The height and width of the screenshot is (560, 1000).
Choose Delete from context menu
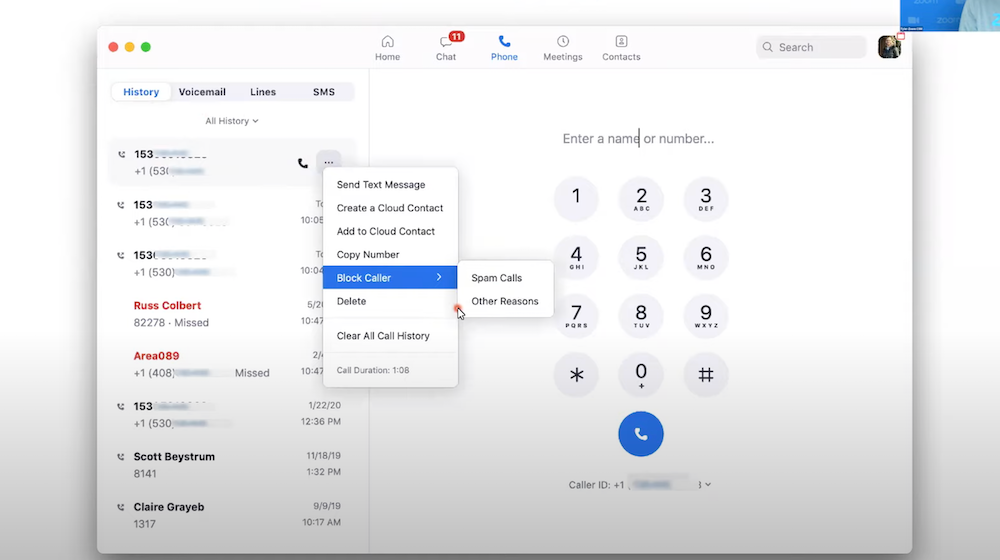[x=390, y=301]
